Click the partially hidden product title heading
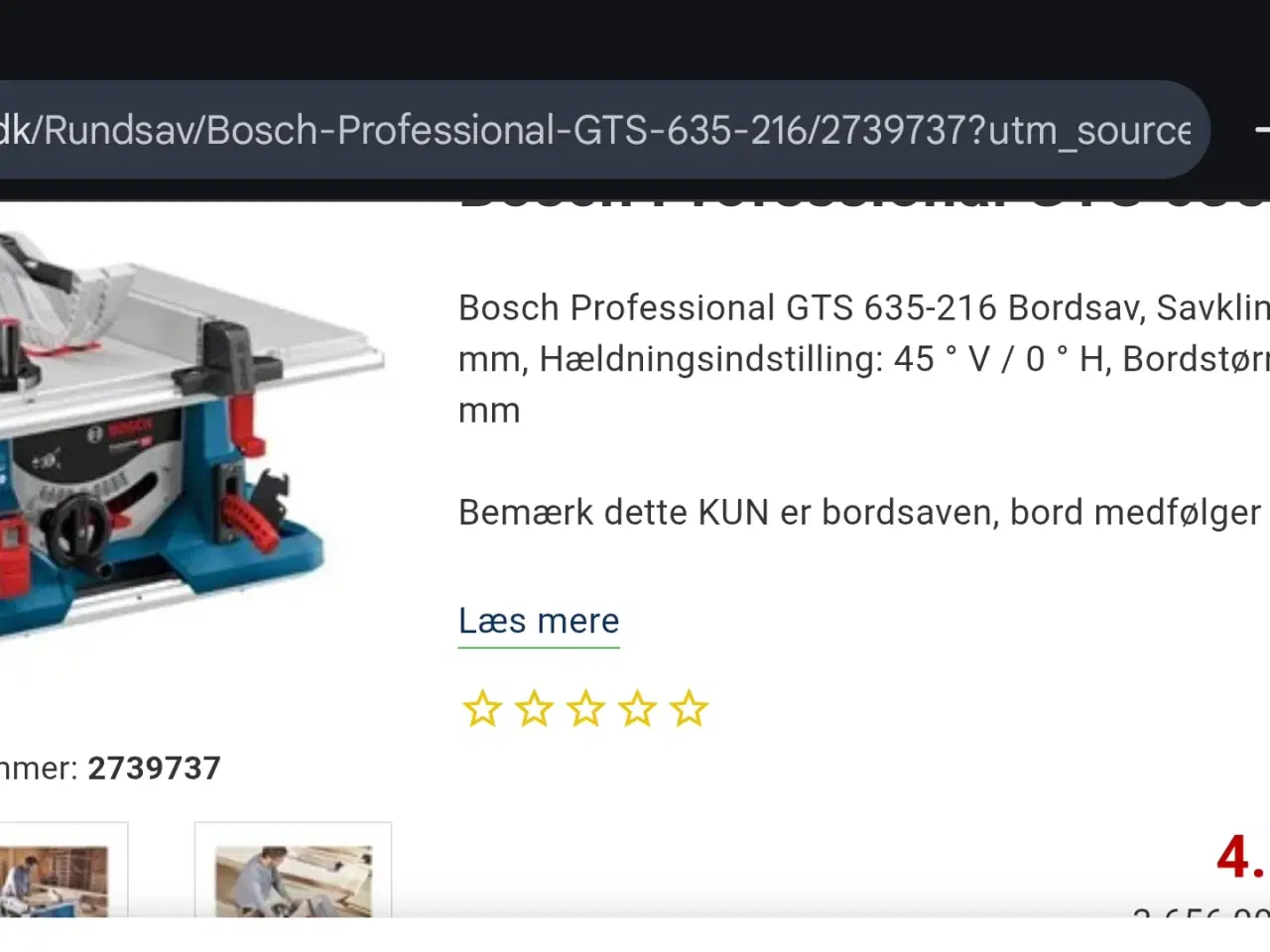The image size is (1270, 952). tap(863, 202)
